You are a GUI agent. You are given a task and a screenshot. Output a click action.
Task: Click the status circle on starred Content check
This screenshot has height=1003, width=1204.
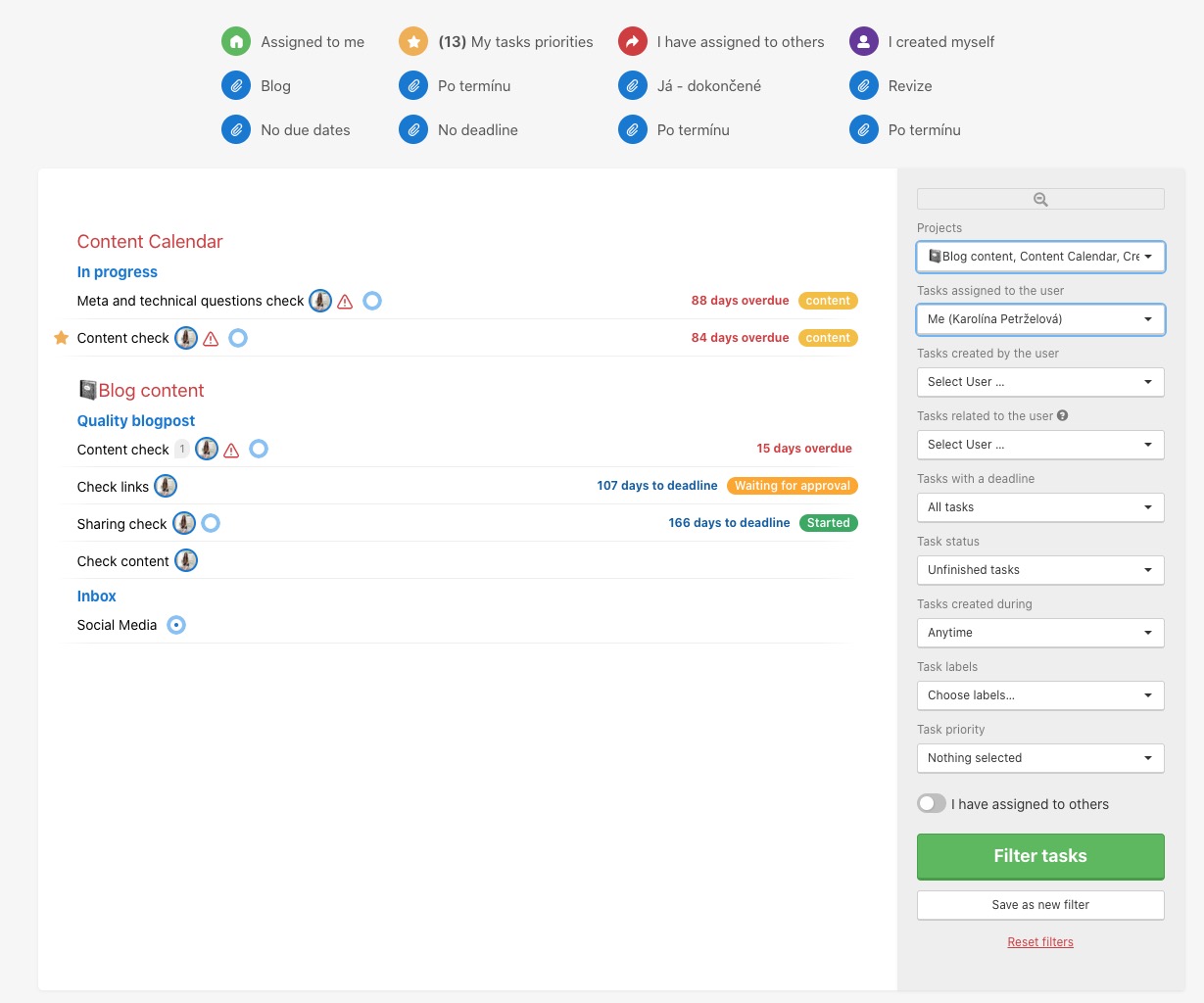click(x=238, y=338)
